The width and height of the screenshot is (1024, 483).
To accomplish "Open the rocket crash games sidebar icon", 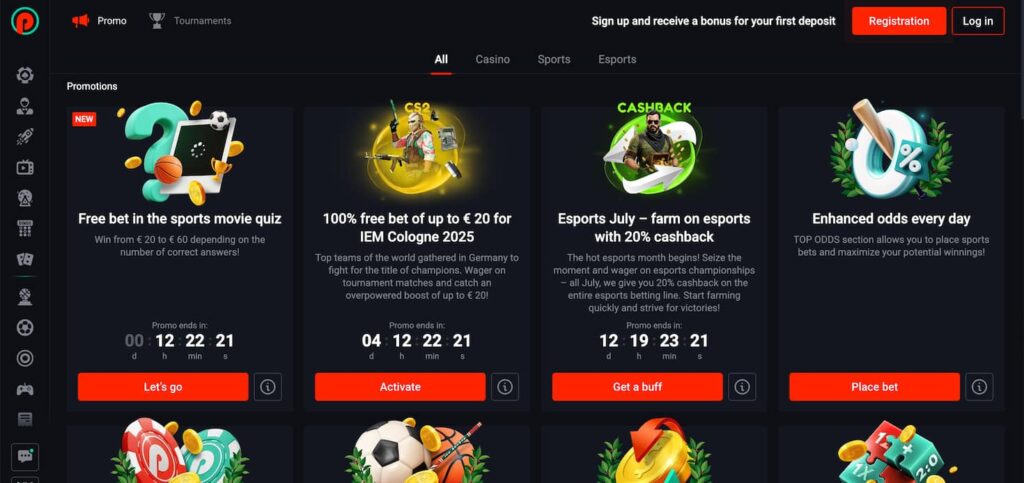I will tap(25, 137).
